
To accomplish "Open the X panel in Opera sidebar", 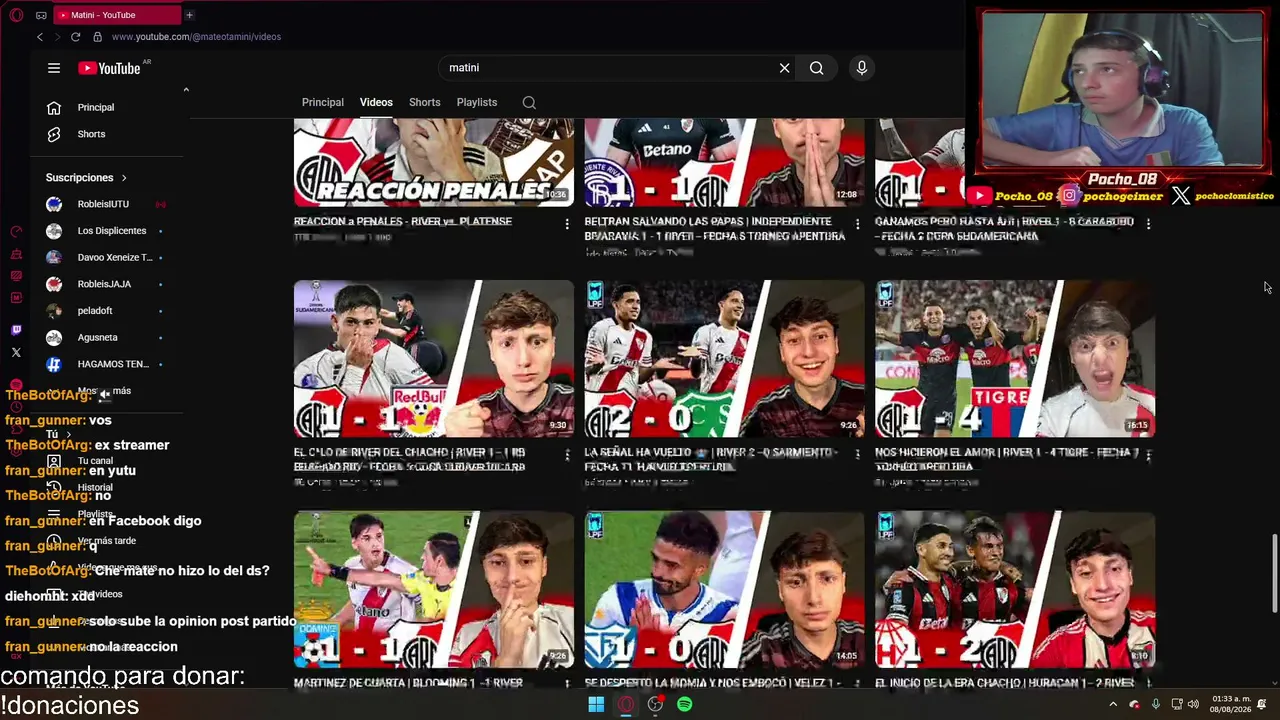I will coord(16,352).
